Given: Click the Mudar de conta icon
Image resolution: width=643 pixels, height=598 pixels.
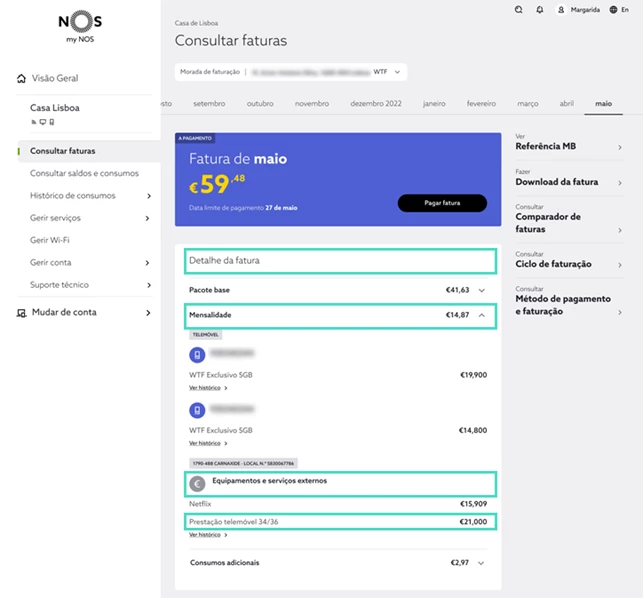Looking at the screenshot, I should click(21, 313).
